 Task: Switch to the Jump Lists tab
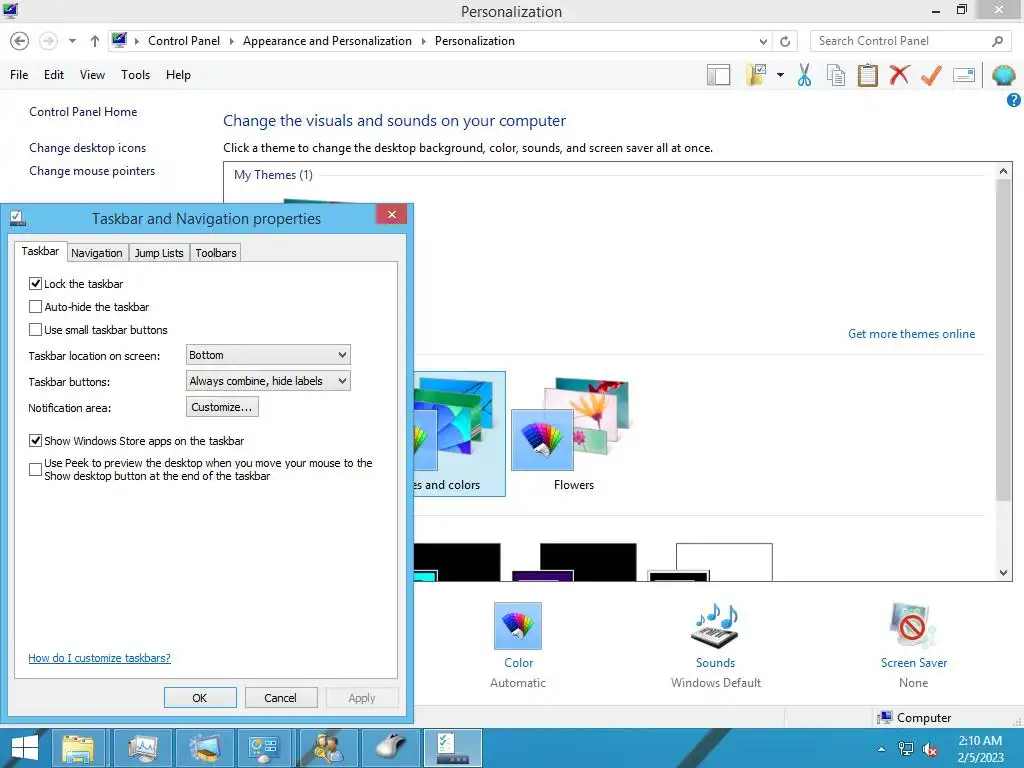point(159,253)
